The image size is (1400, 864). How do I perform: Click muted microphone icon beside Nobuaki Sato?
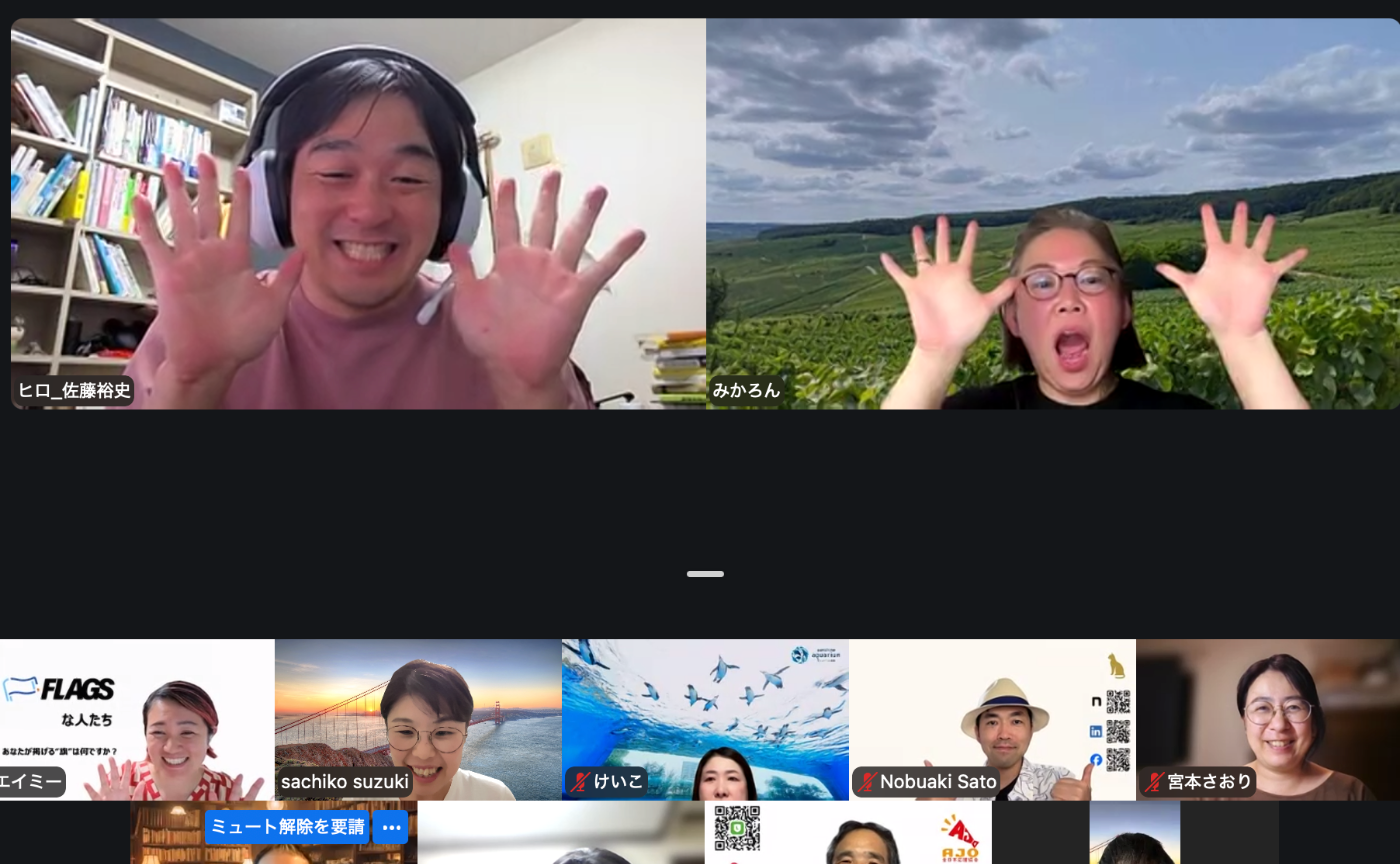[x=866, y=782]
